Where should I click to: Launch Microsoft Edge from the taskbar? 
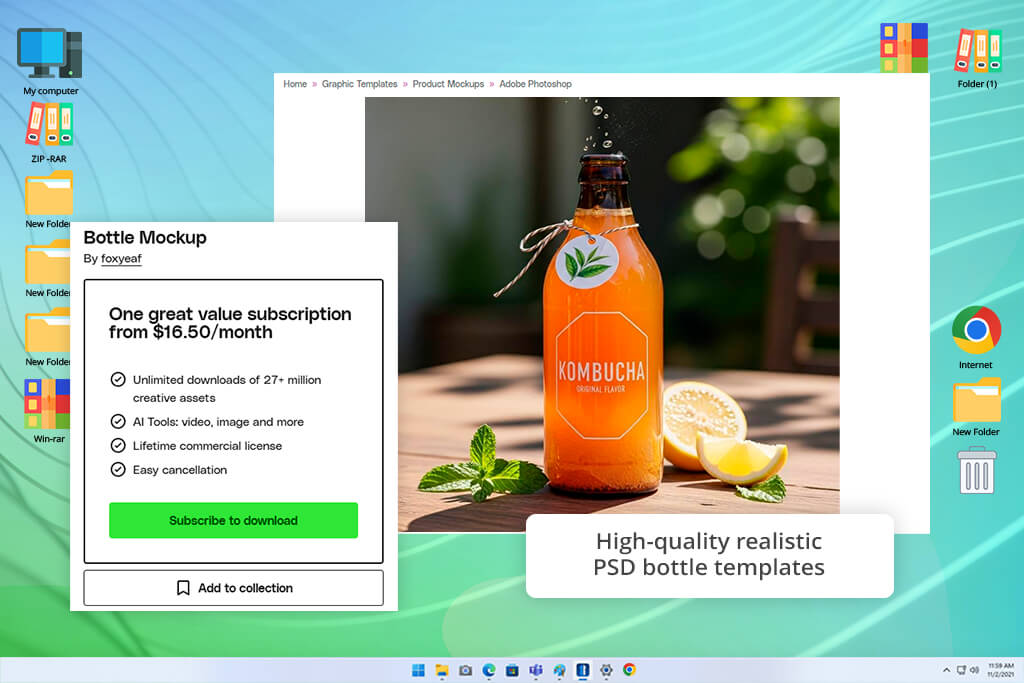[489, 670]
